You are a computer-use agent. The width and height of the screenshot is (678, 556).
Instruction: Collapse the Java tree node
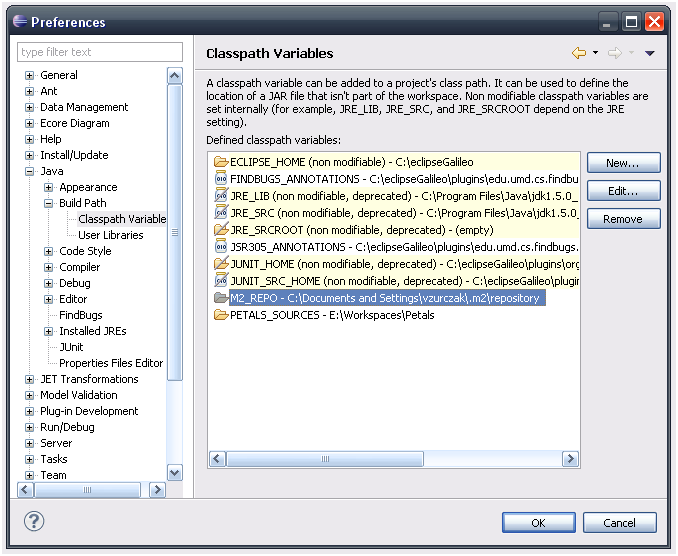coord(30,171)
